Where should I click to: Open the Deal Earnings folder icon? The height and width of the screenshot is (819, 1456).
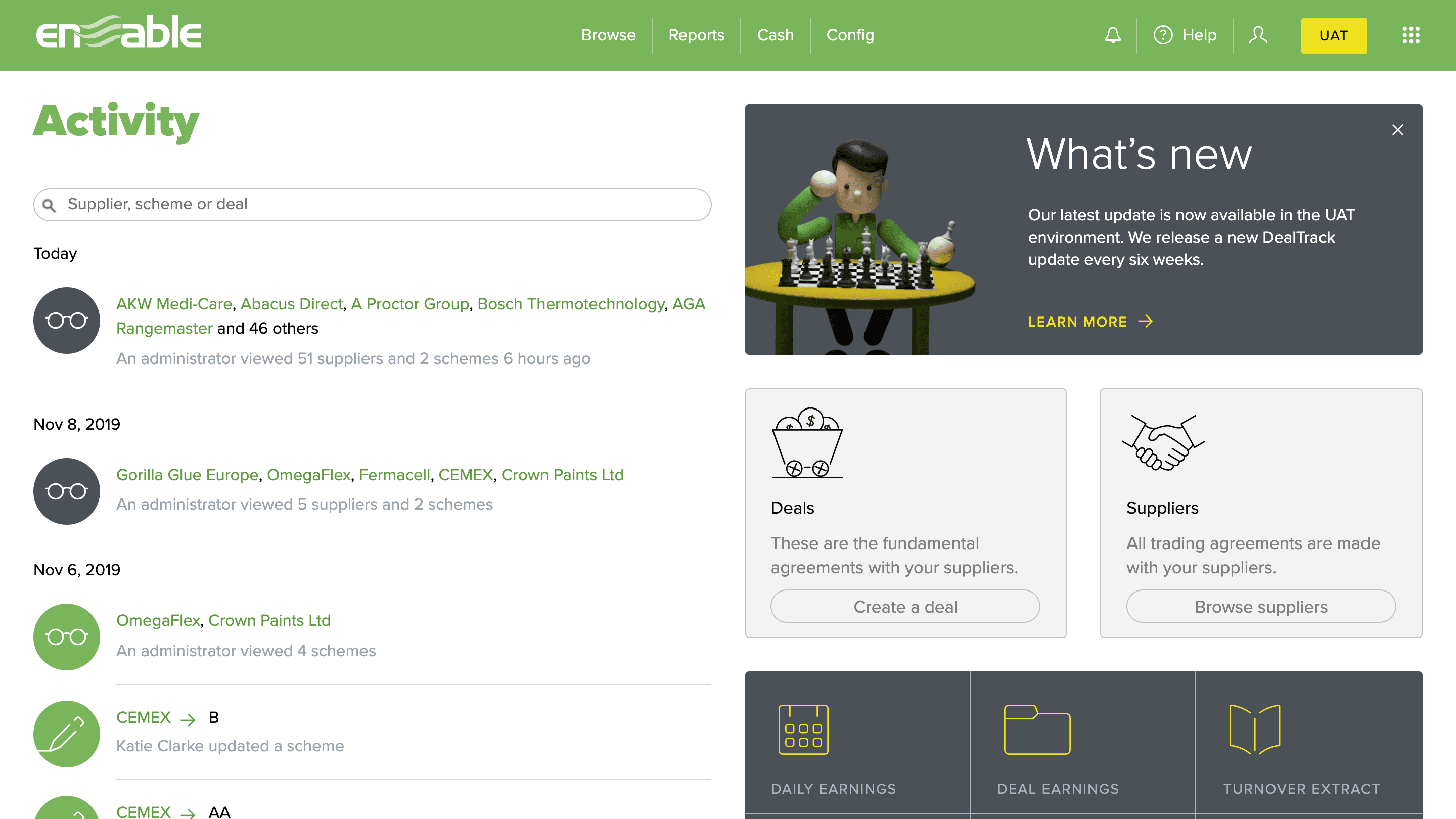tap(1036, 729)
